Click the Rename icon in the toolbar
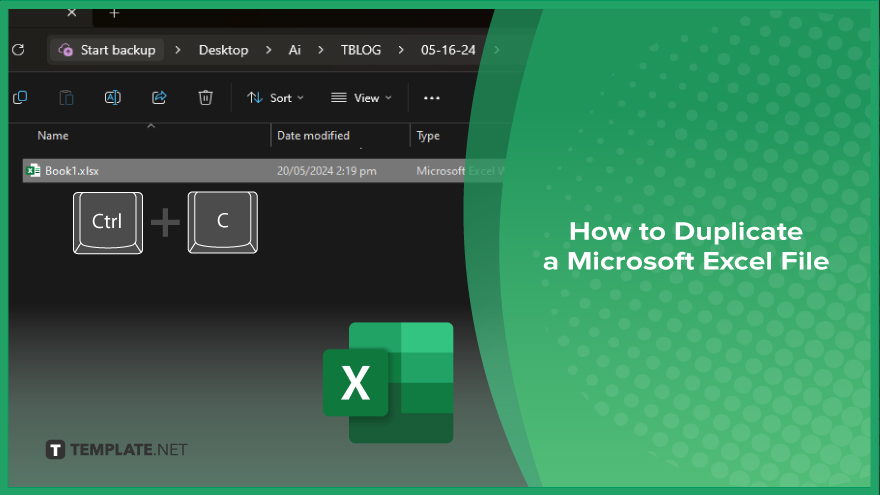 [113, 98]
